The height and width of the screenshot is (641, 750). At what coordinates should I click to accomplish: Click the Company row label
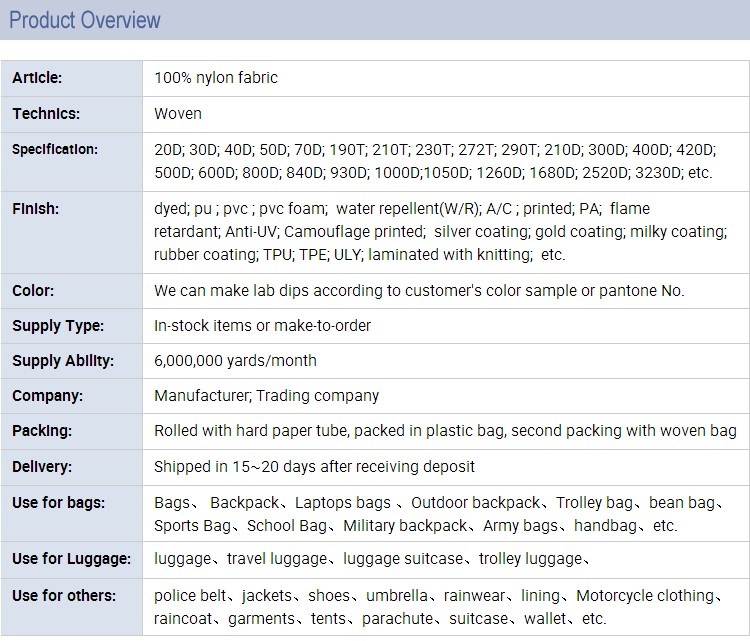[x=47, y=396]
